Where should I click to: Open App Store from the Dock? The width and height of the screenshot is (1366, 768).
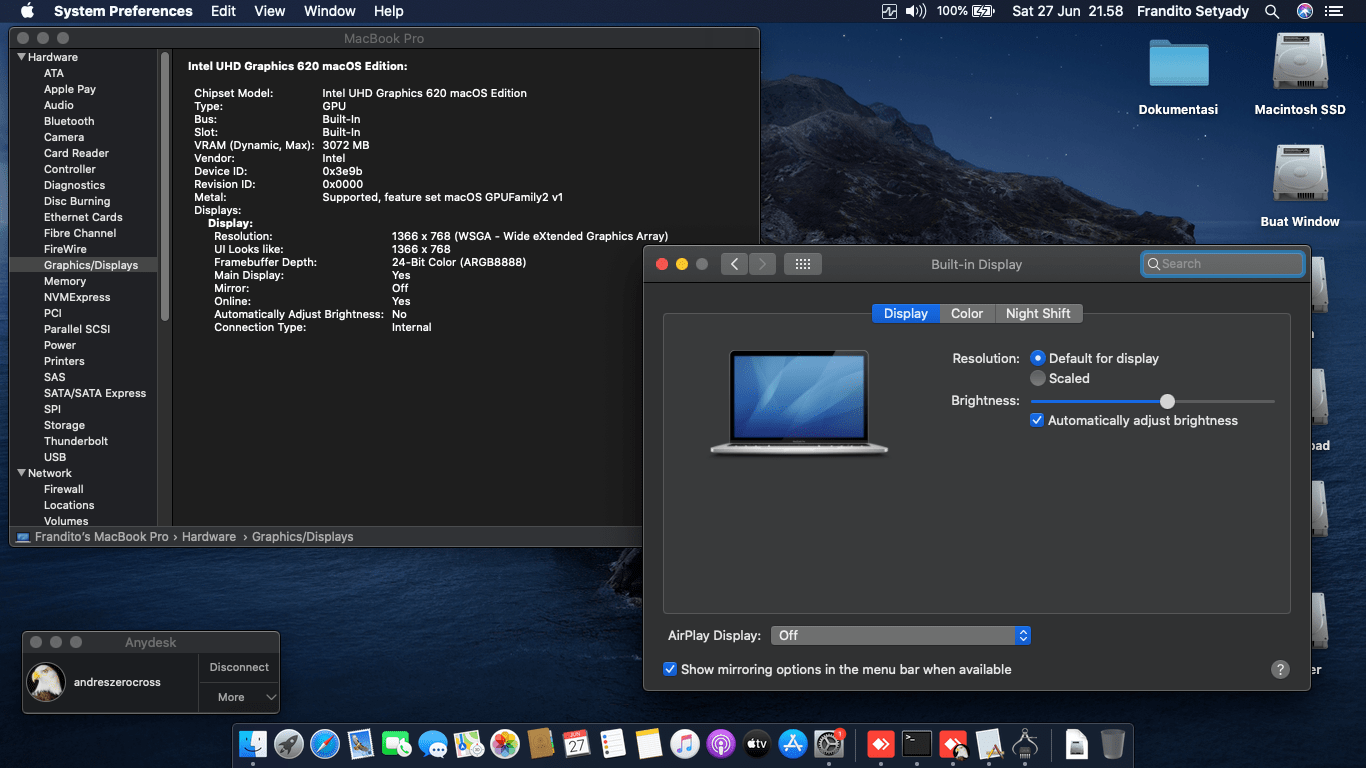click(793, 744)
